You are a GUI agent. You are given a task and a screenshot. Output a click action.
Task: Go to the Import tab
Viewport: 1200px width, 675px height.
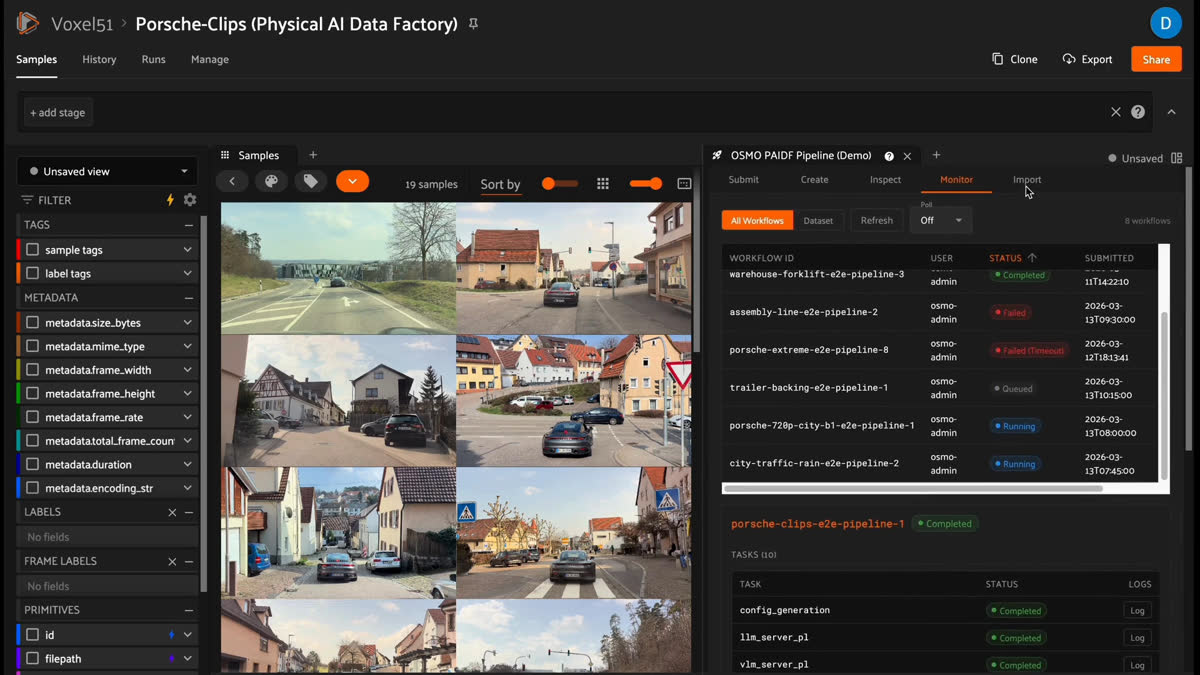click(x=1027, y=180)
